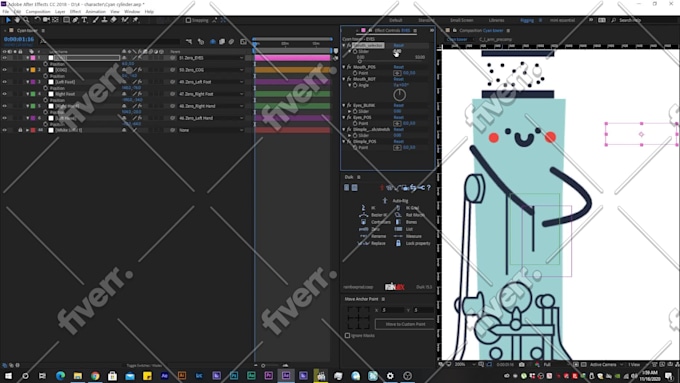Open the File menu
Viewport: 680px width, 383px height.
[x=6, y=12]
